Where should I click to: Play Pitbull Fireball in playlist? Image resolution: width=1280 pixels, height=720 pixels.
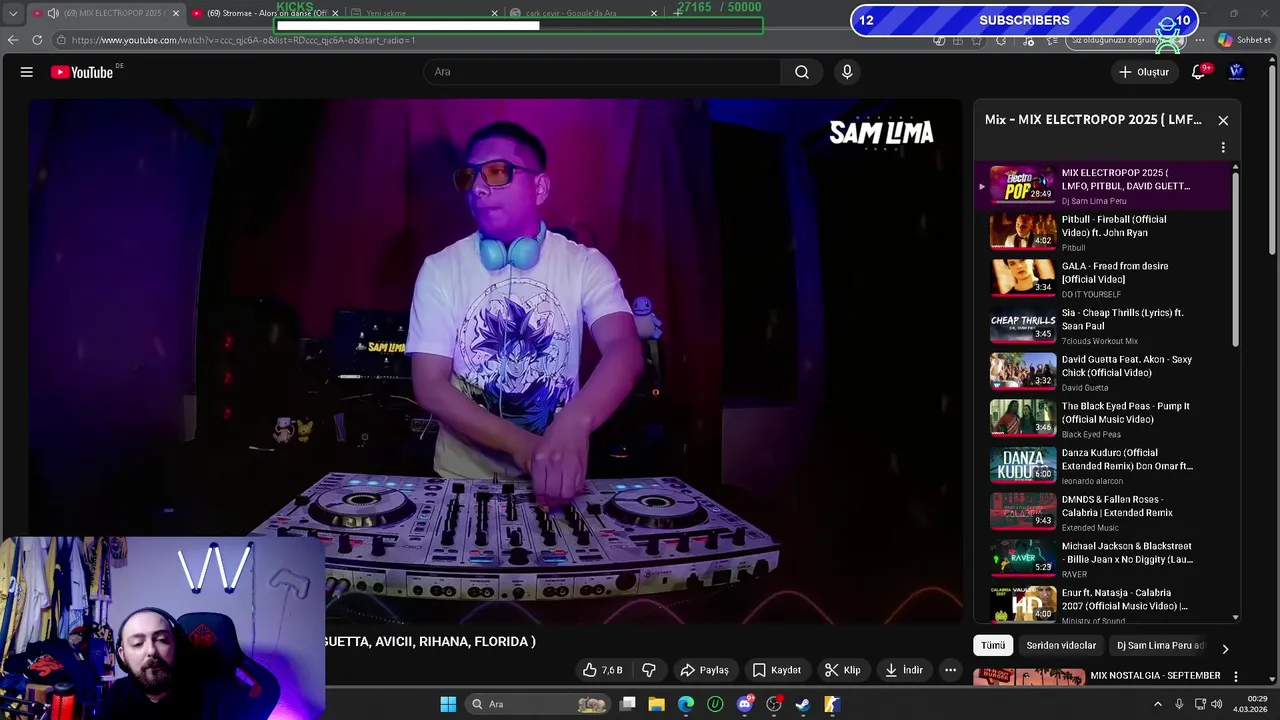tap(1105, 232)
